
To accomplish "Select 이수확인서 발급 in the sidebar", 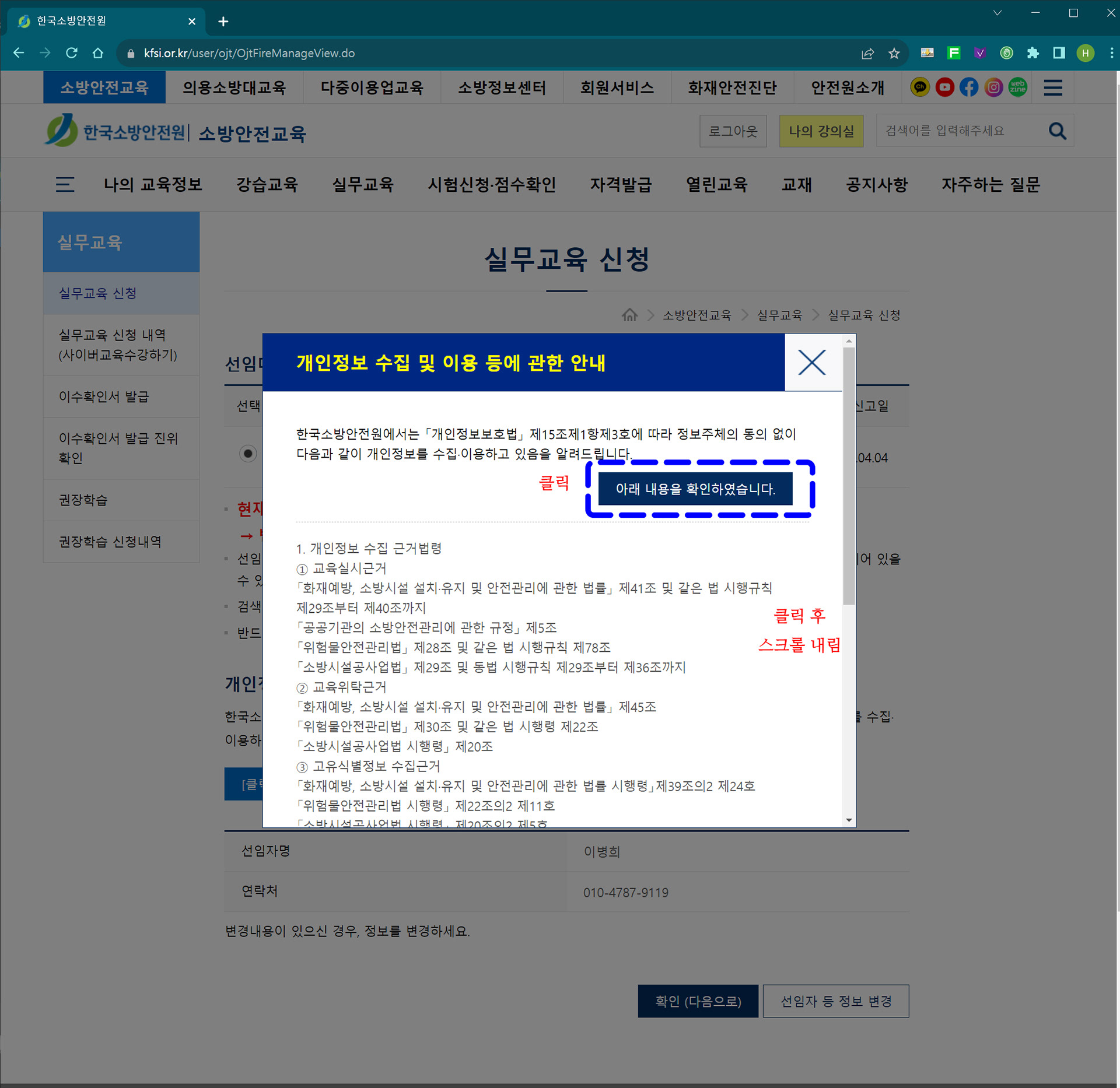I will [x=104, y=396].
